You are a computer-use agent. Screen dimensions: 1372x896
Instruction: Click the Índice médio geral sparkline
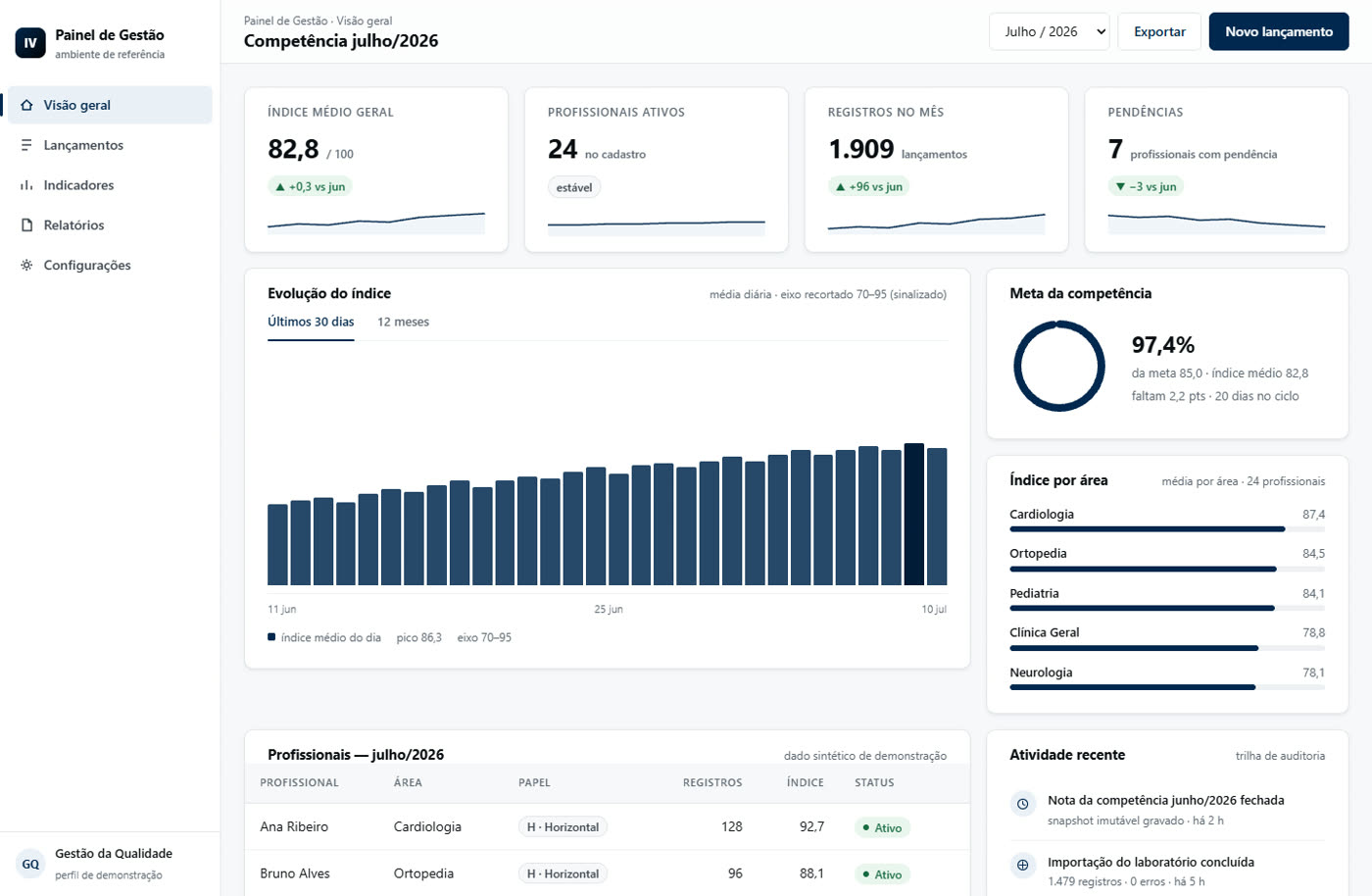pyautogui.click(x=376, y=223)
